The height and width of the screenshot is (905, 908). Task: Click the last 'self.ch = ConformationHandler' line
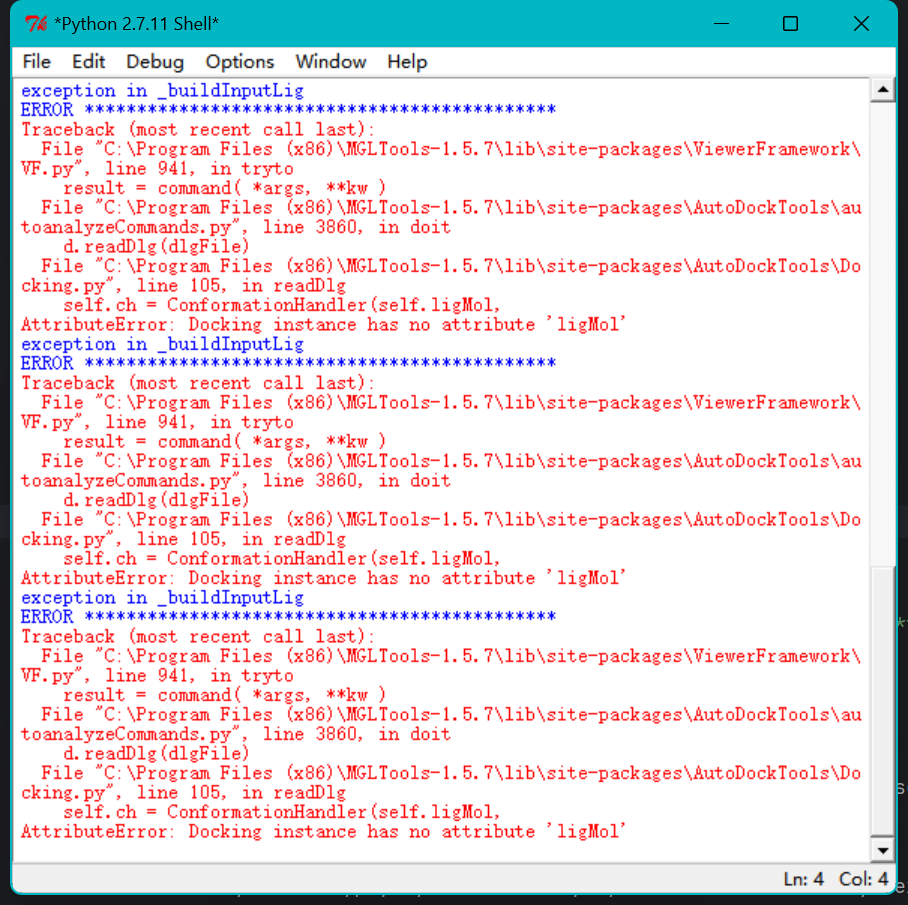click(281, 812)
